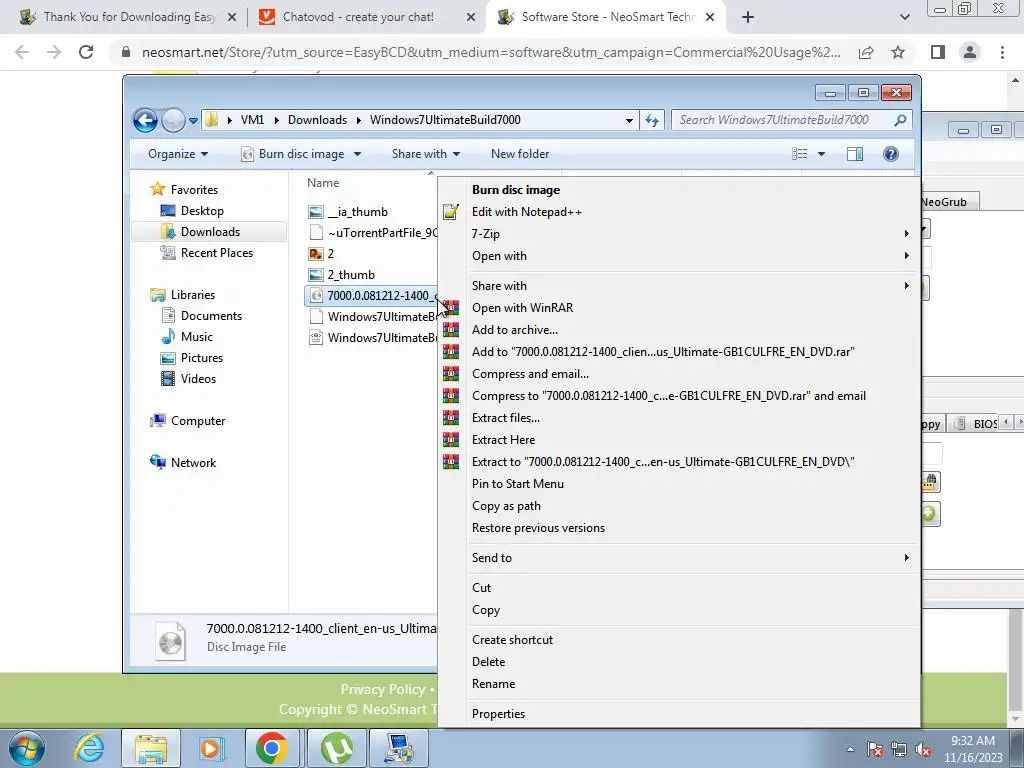1024x768 pixels.
Task: Click Explorer forward navigation arrow
Action: coord(173,120)
